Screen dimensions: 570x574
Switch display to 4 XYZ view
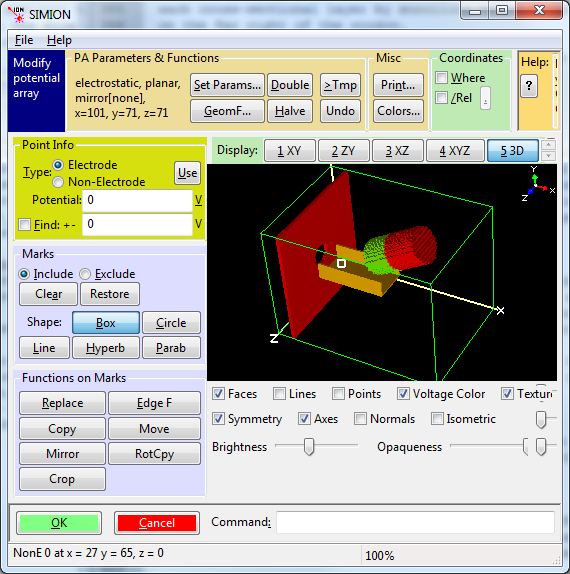[x=455, y=150]
